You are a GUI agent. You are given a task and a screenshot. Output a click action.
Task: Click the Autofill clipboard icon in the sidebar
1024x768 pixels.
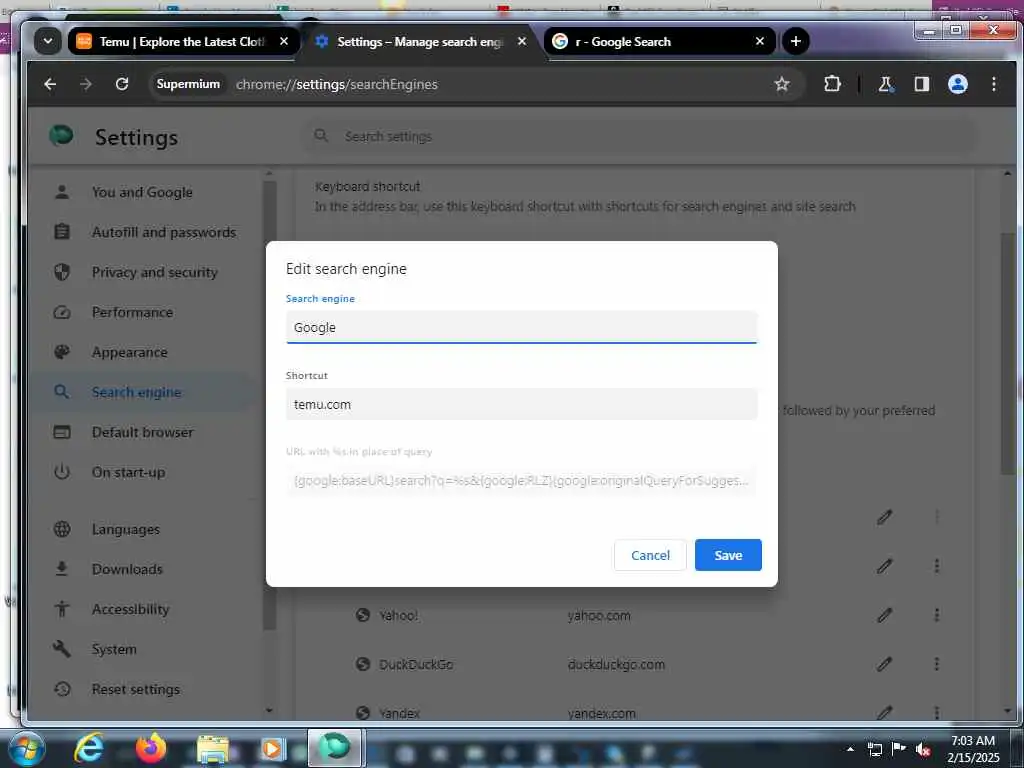click(62, 232)
